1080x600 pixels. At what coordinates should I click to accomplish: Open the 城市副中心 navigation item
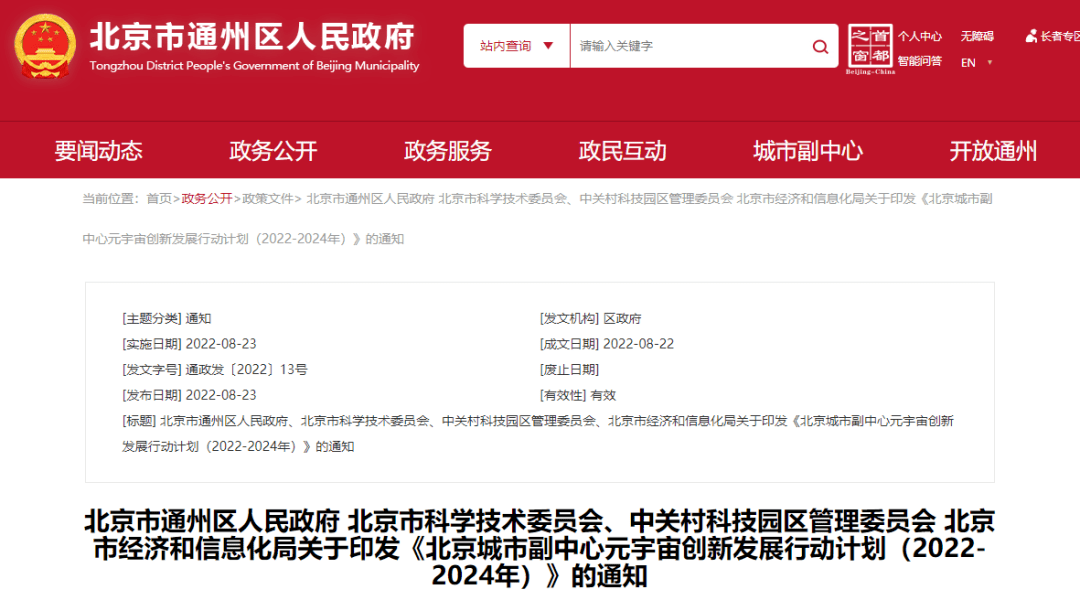[x=808, y=151]
